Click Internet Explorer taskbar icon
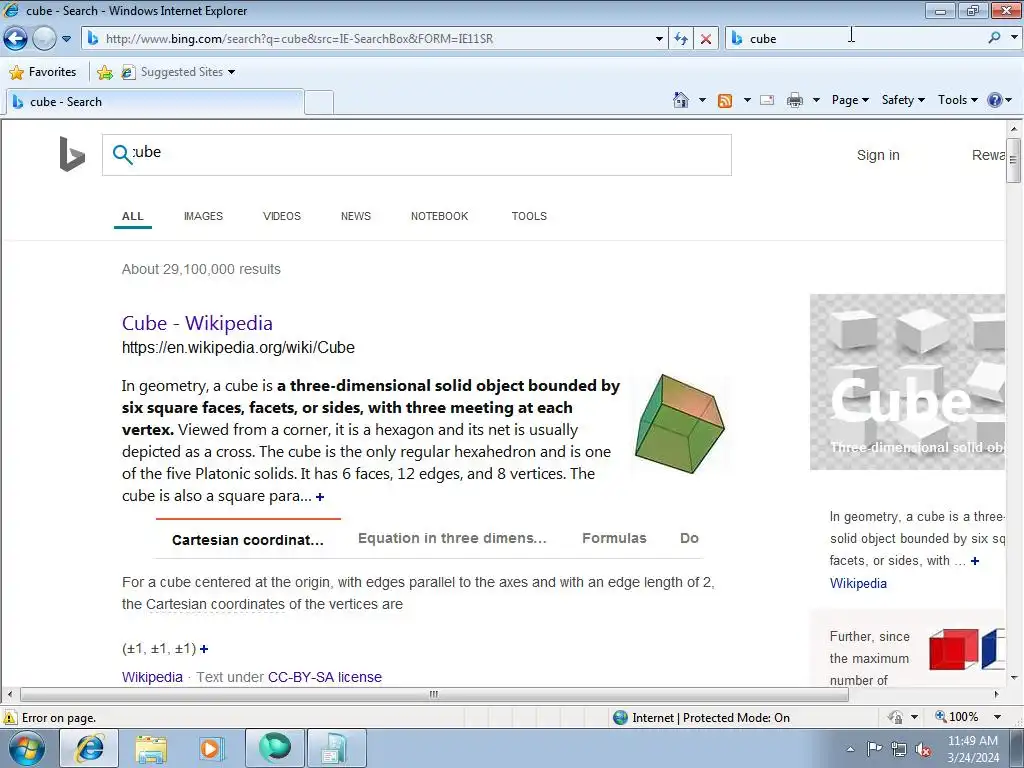 coord(89,748)
